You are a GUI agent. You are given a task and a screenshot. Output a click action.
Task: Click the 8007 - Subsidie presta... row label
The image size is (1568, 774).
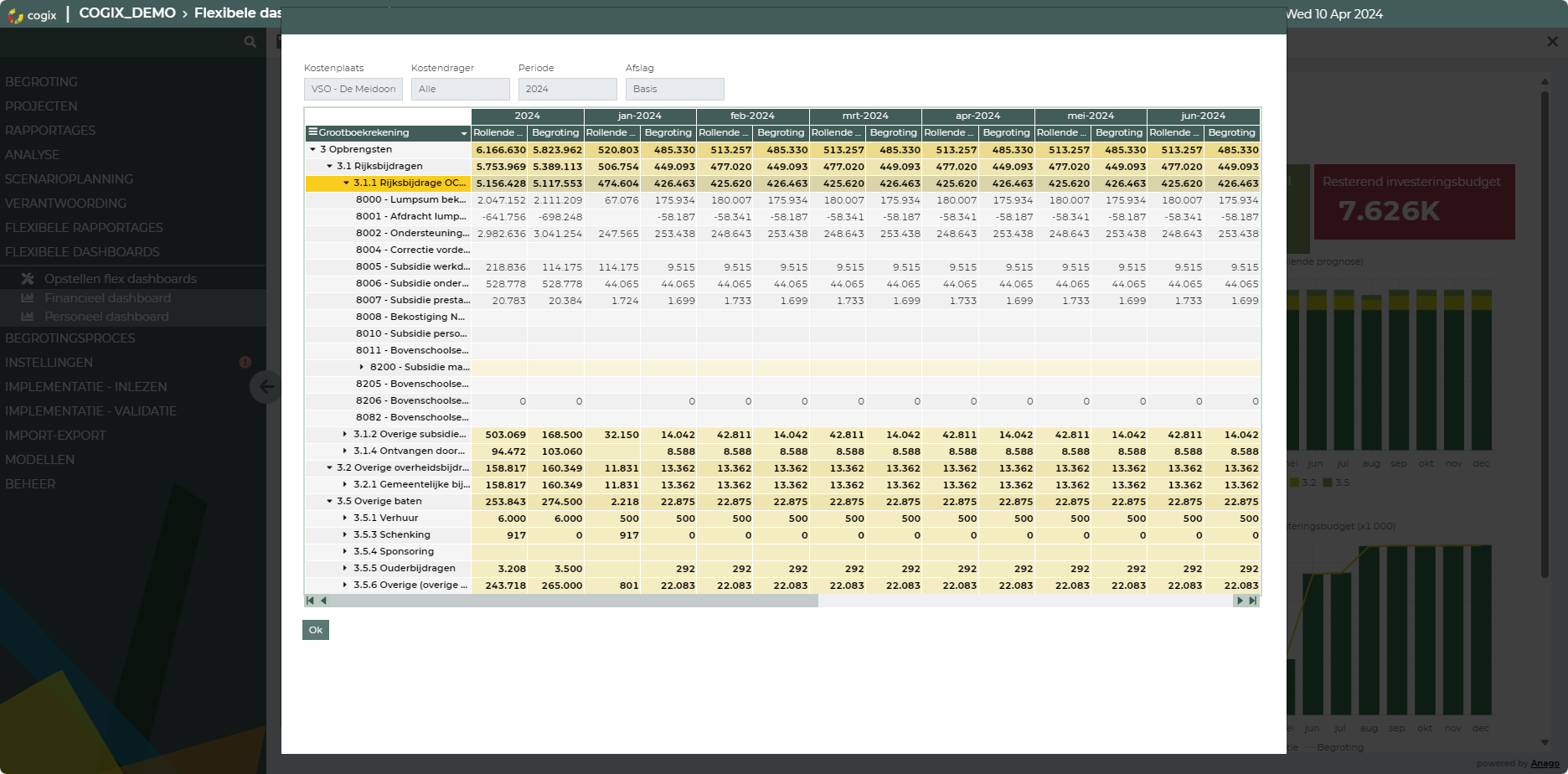tap(413, 300)
